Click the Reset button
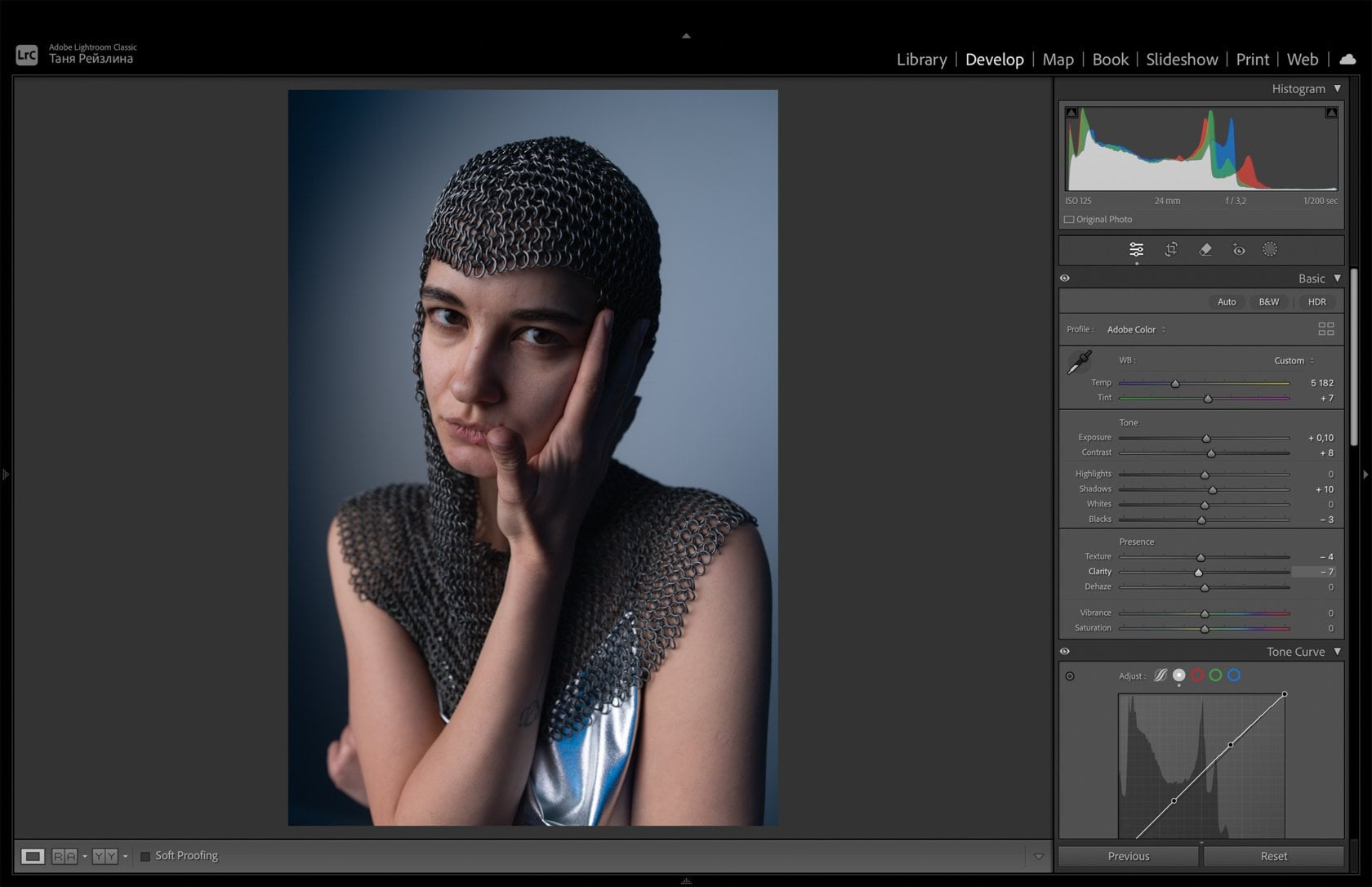The height and width of the screenshot is (887, 1372). point(1274,856)
